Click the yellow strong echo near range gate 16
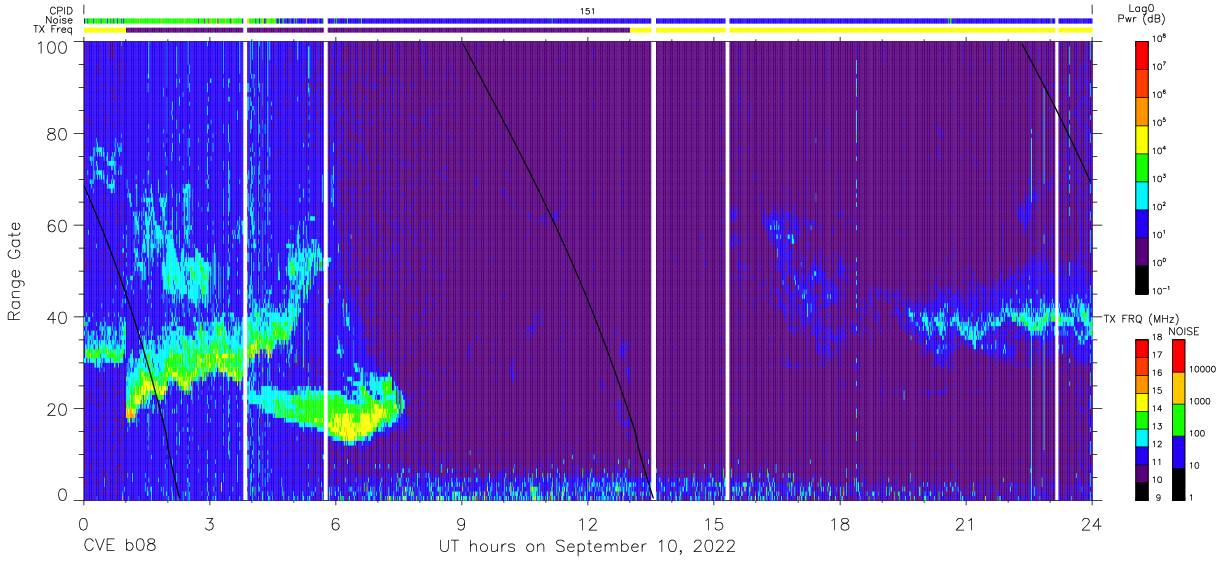The height and width of the screenshot is (567, 1228). (x=349, y=426)
